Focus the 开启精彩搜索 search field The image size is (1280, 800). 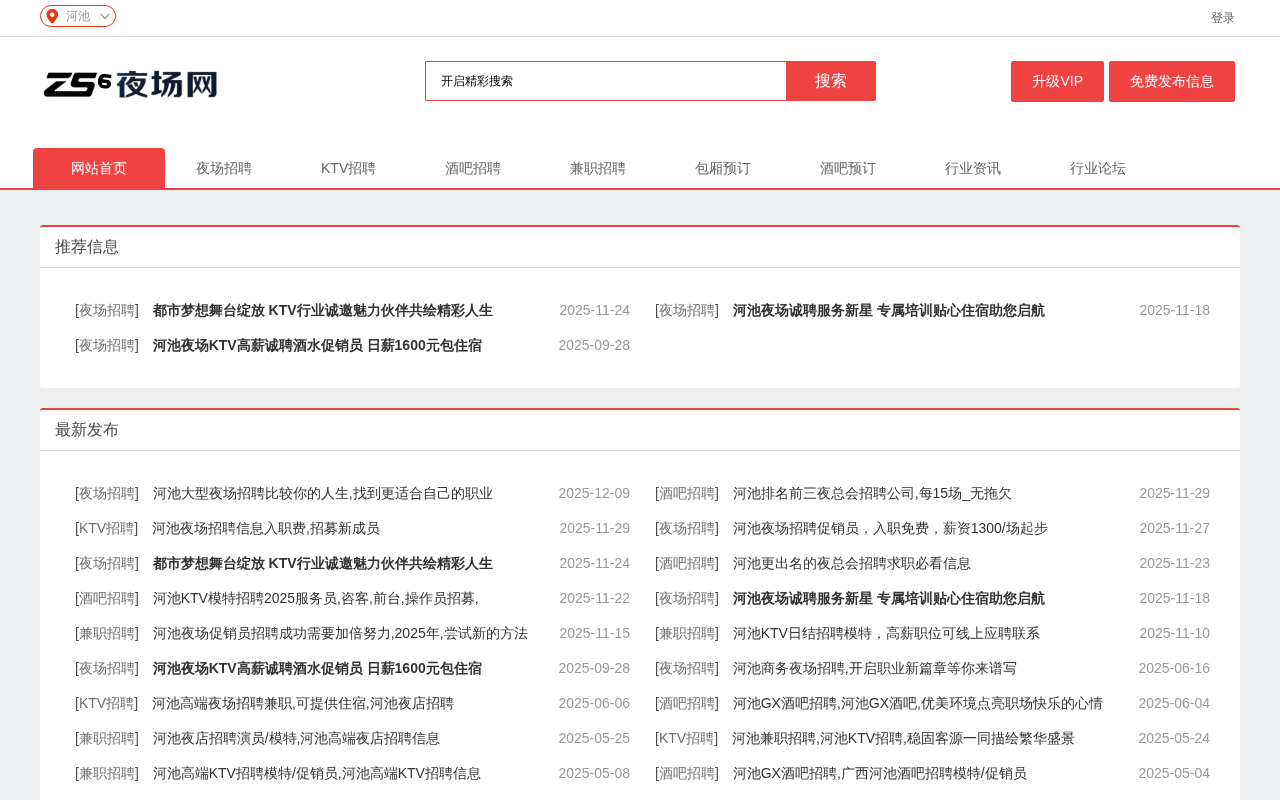pyautogui.click(x=606, y=81)
